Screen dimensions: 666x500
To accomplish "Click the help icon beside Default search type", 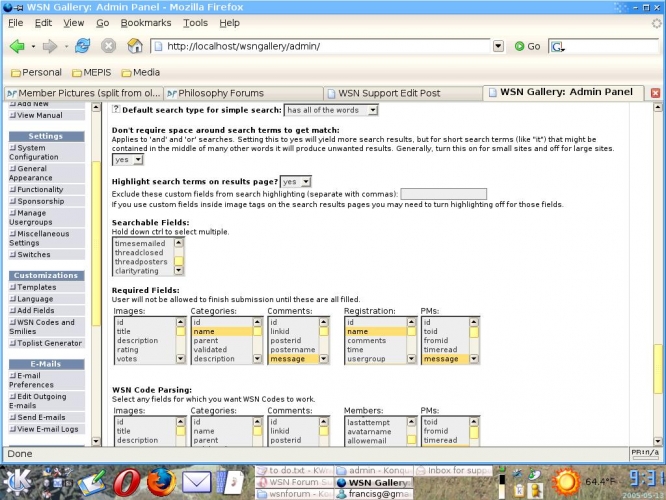I will point(115,109).
